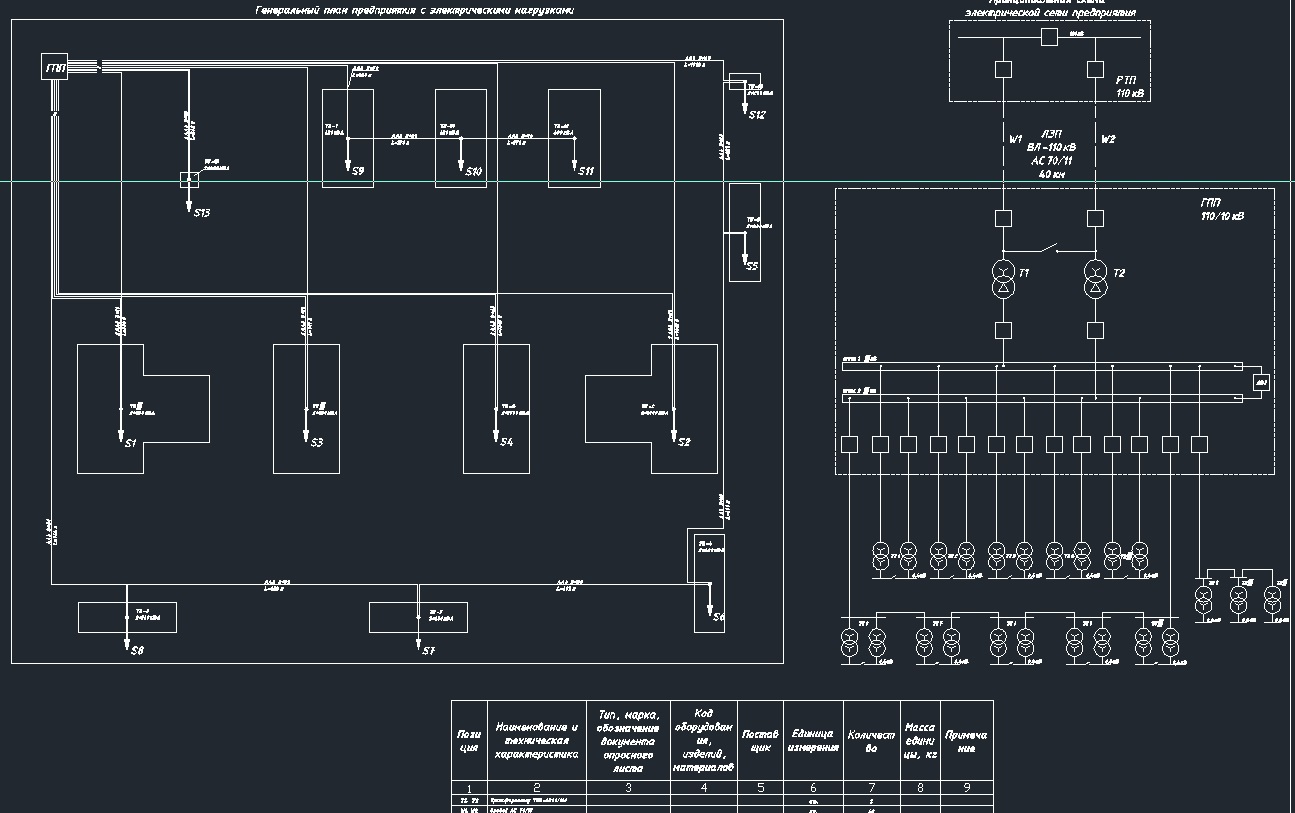Select the ГПП box on the site plan
The height and width of the screenshot is (813, 1295).
(55, 67)
